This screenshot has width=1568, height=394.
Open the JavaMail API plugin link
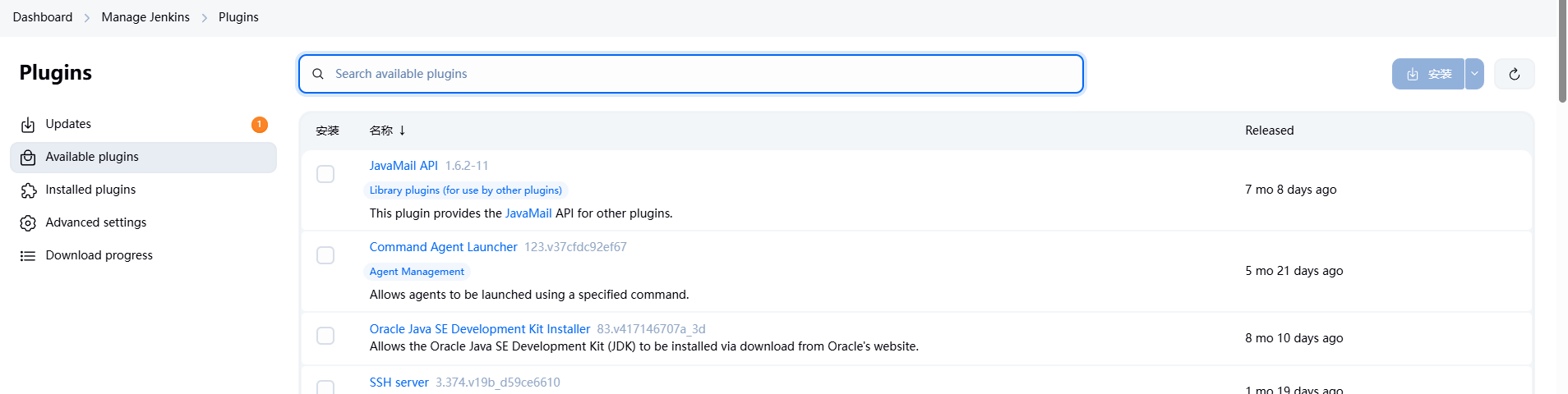click(404, 166)
